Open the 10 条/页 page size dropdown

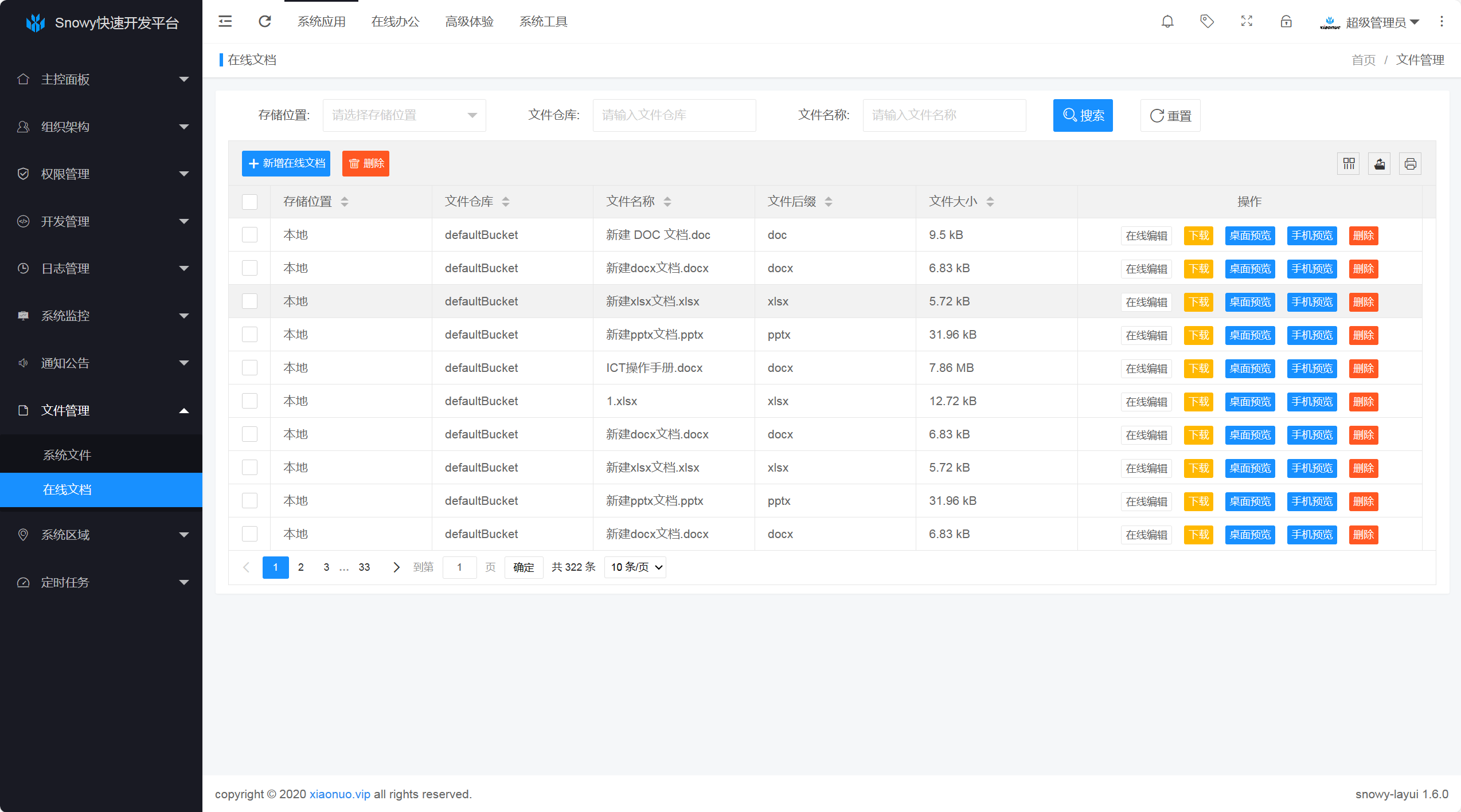(636, 567)
